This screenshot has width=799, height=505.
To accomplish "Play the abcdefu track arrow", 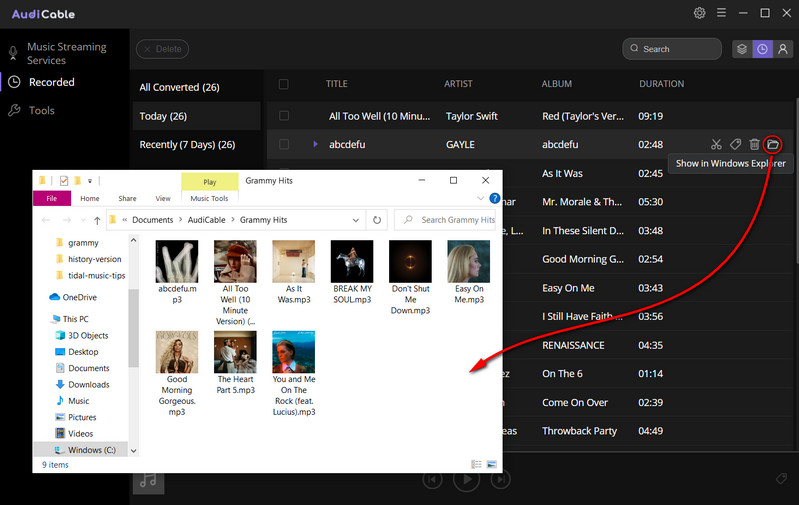I will [x=315, y=144].
